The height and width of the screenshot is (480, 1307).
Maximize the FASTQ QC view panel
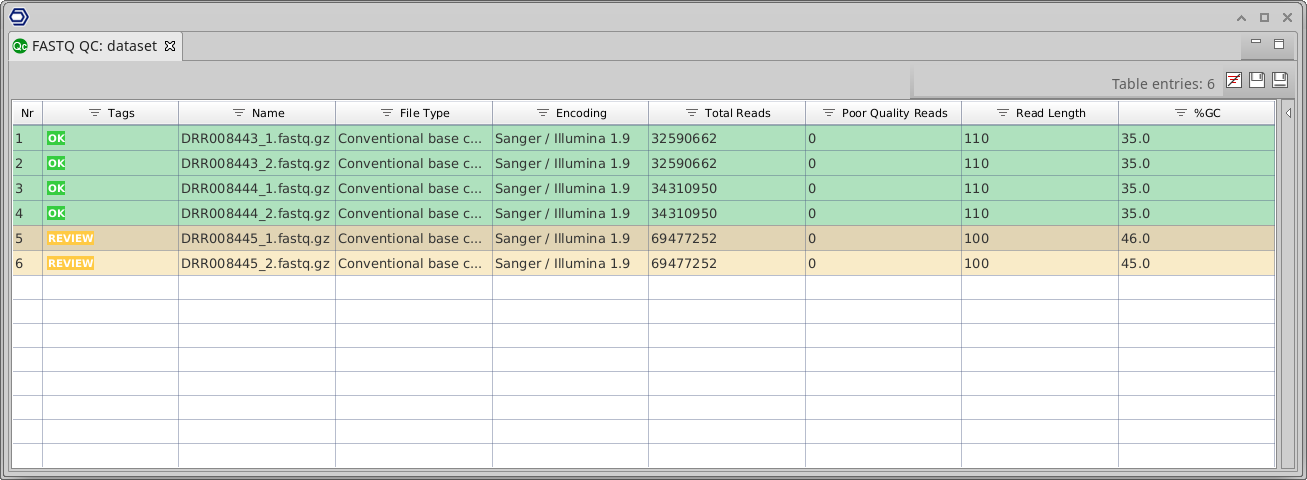pos(1279,44)
